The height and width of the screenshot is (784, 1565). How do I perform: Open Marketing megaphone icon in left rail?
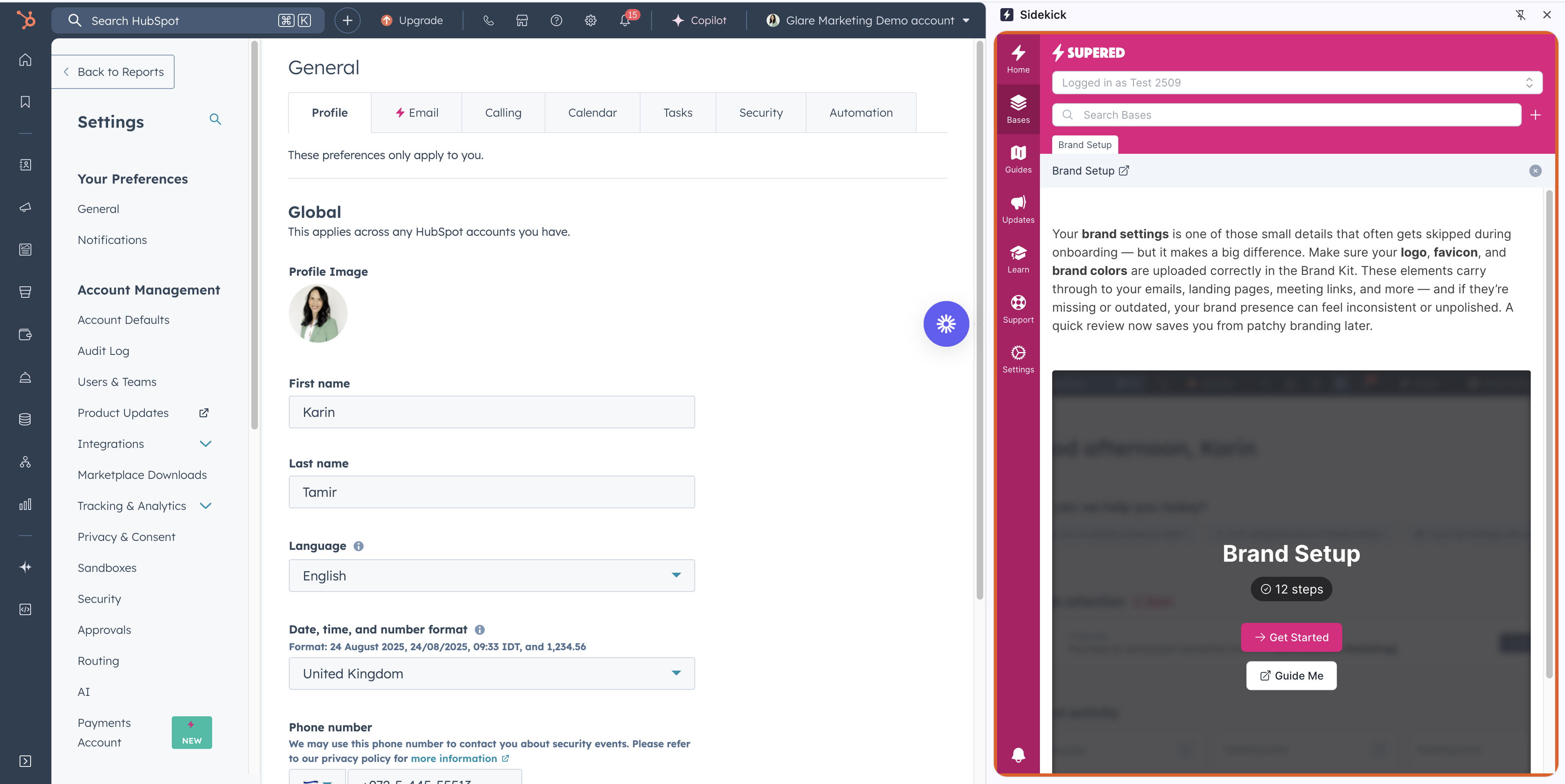tap(25, 207)
